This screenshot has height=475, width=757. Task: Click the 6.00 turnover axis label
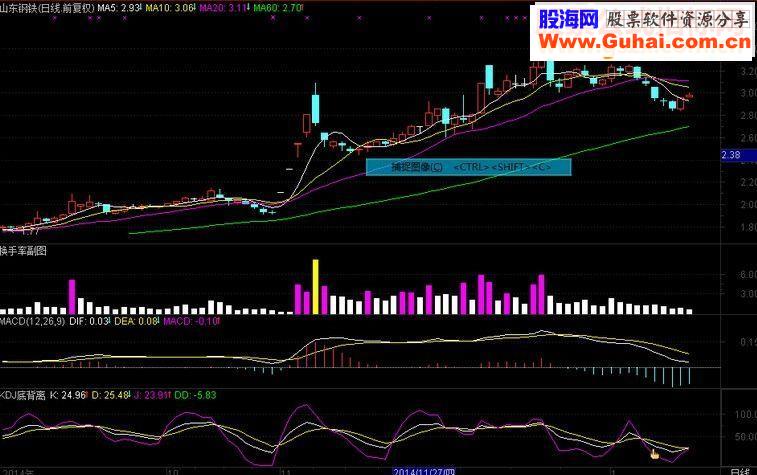click(x=748, y=274)
